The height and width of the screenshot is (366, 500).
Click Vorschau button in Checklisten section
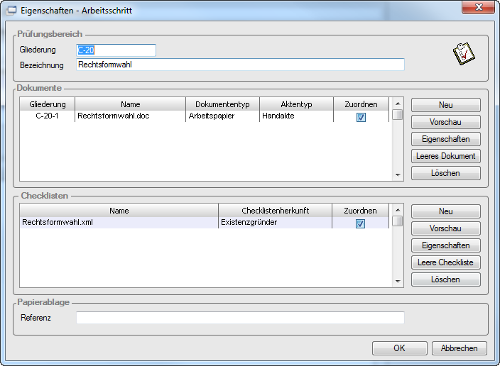point(446,228)
